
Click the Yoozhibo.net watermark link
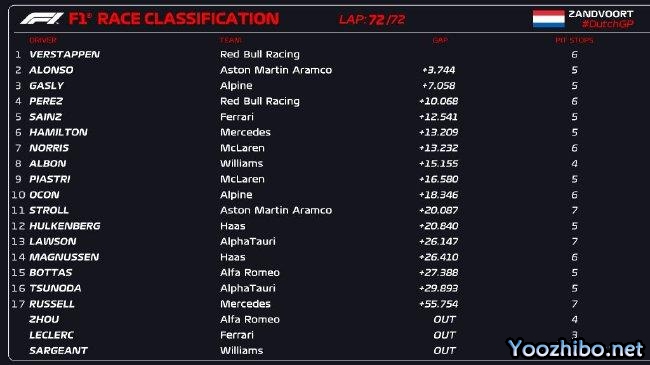576,348
